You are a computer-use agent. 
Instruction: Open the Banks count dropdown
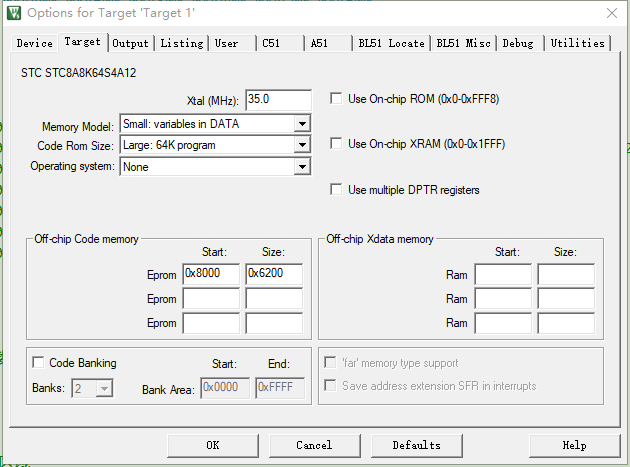coord(104,388)
